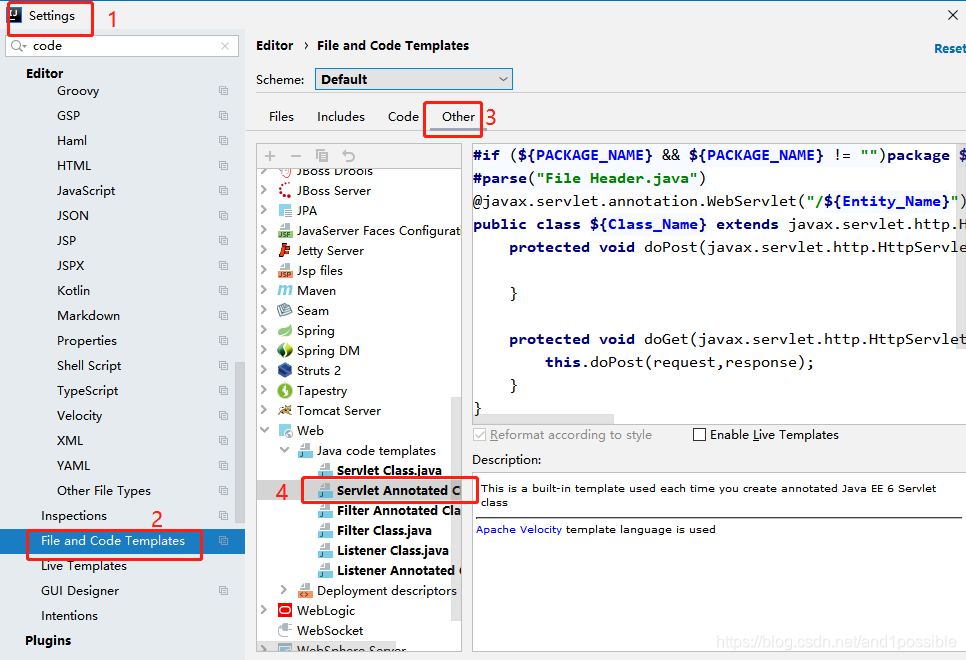Image resolution: width=966 pixels, height=660 pixels.
Task: Toggle Reformat according to style checkbox
Action: pyautogui.click(x=479, y=434)
